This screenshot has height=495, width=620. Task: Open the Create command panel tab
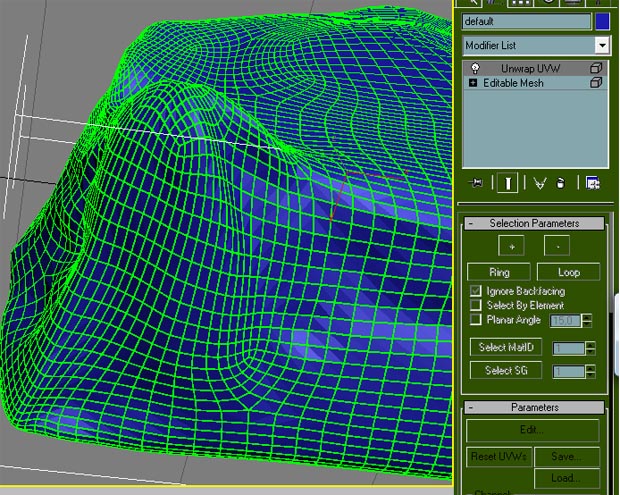click(x=471, y=2)
